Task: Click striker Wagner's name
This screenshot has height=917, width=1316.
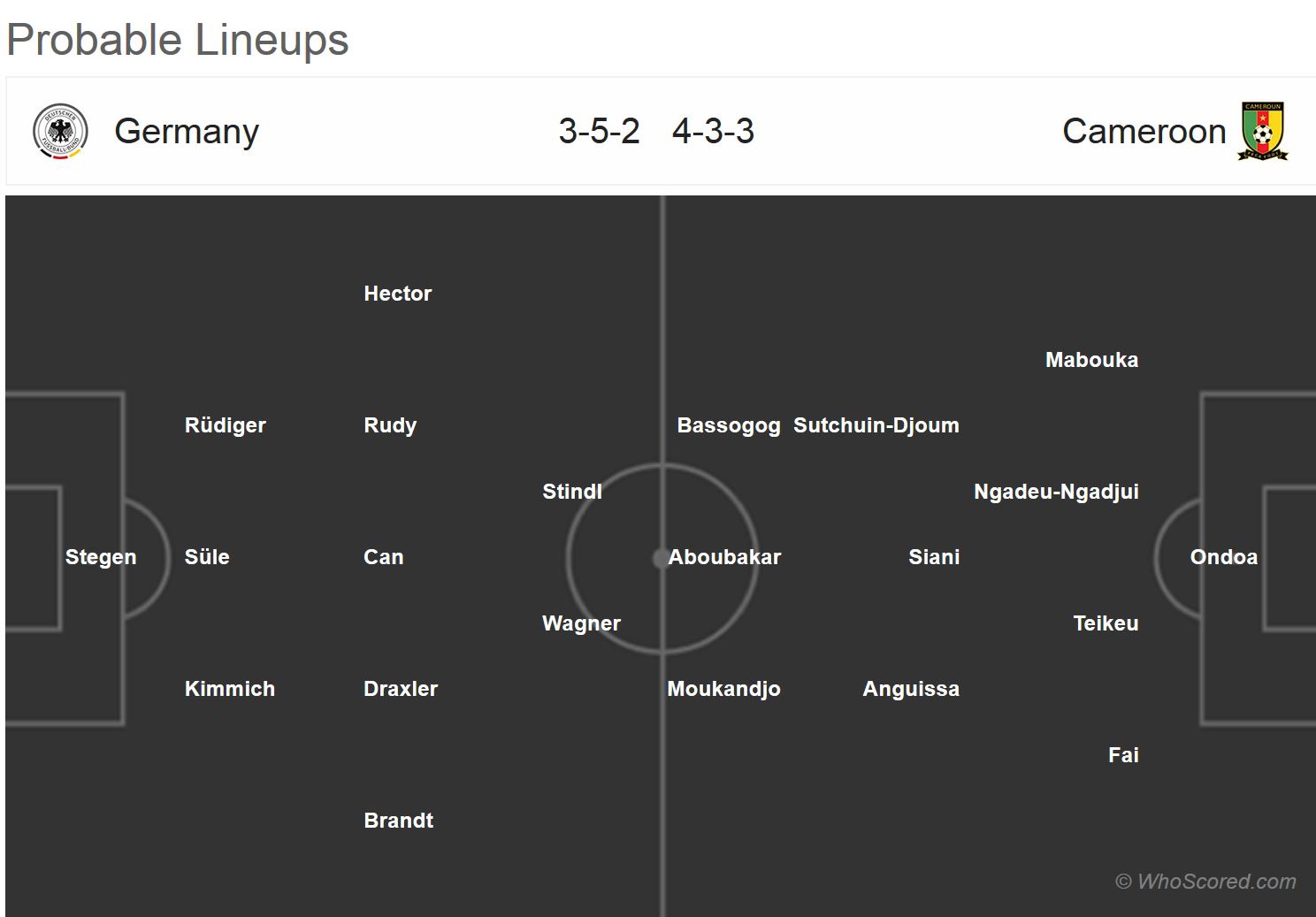Action: (x=581, y=623)
